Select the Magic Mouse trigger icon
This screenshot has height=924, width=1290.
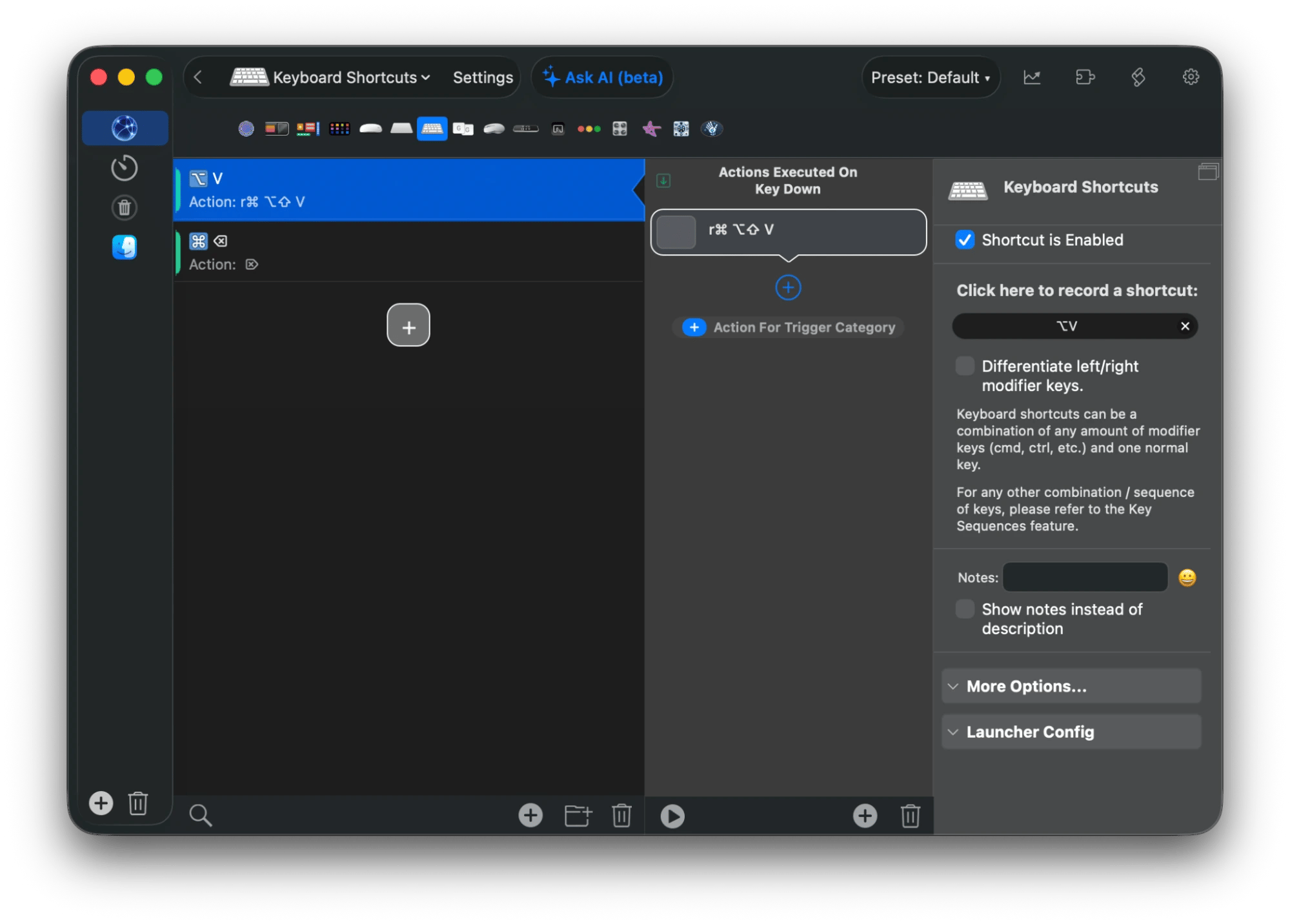pos(370,128)
